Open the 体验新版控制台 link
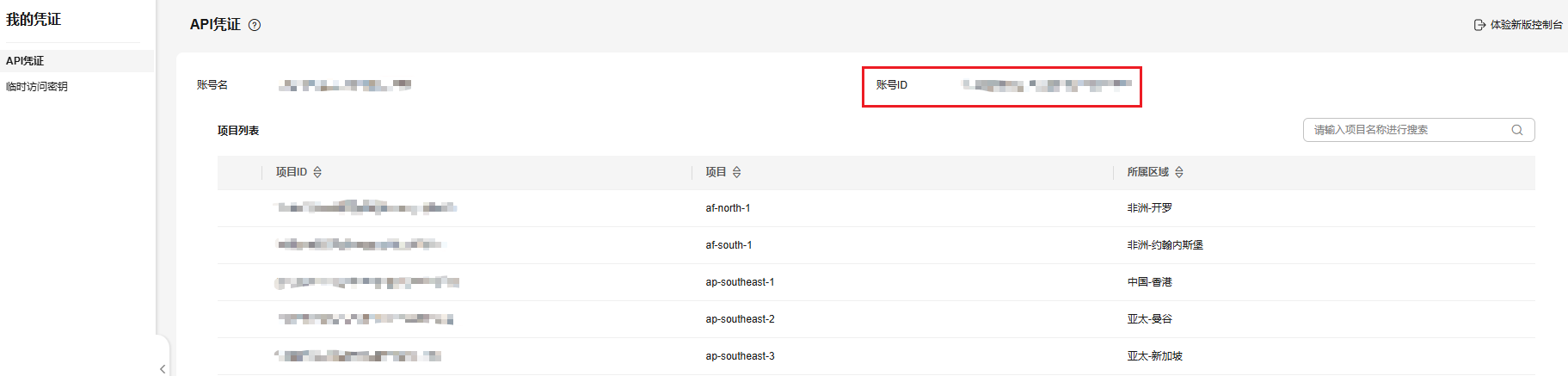Image resolution: width=1568 pixels, height=376 pixels. tap(1526, 25)
